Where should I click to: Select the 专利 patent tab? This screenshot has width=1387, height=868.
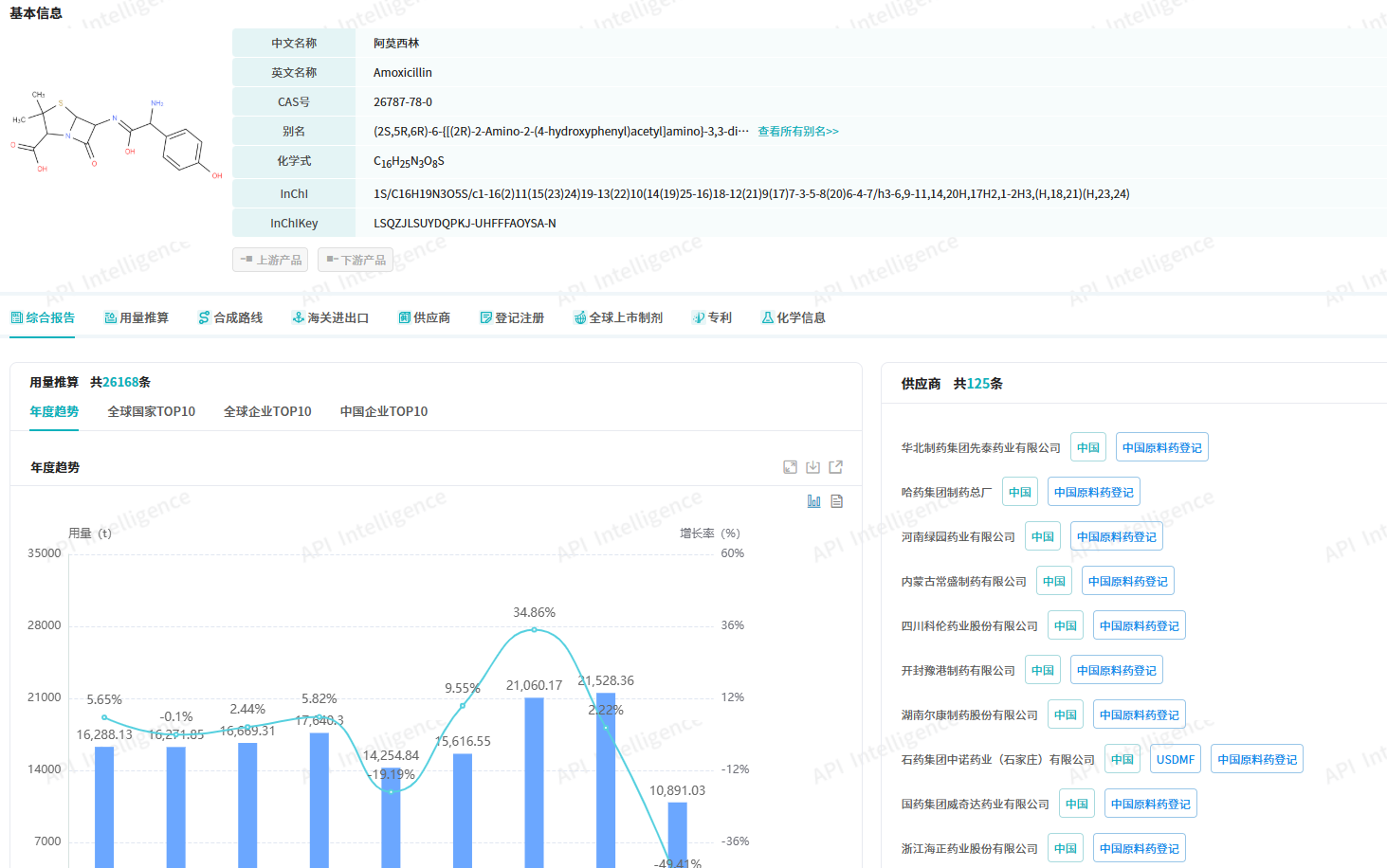coord(712,317)
